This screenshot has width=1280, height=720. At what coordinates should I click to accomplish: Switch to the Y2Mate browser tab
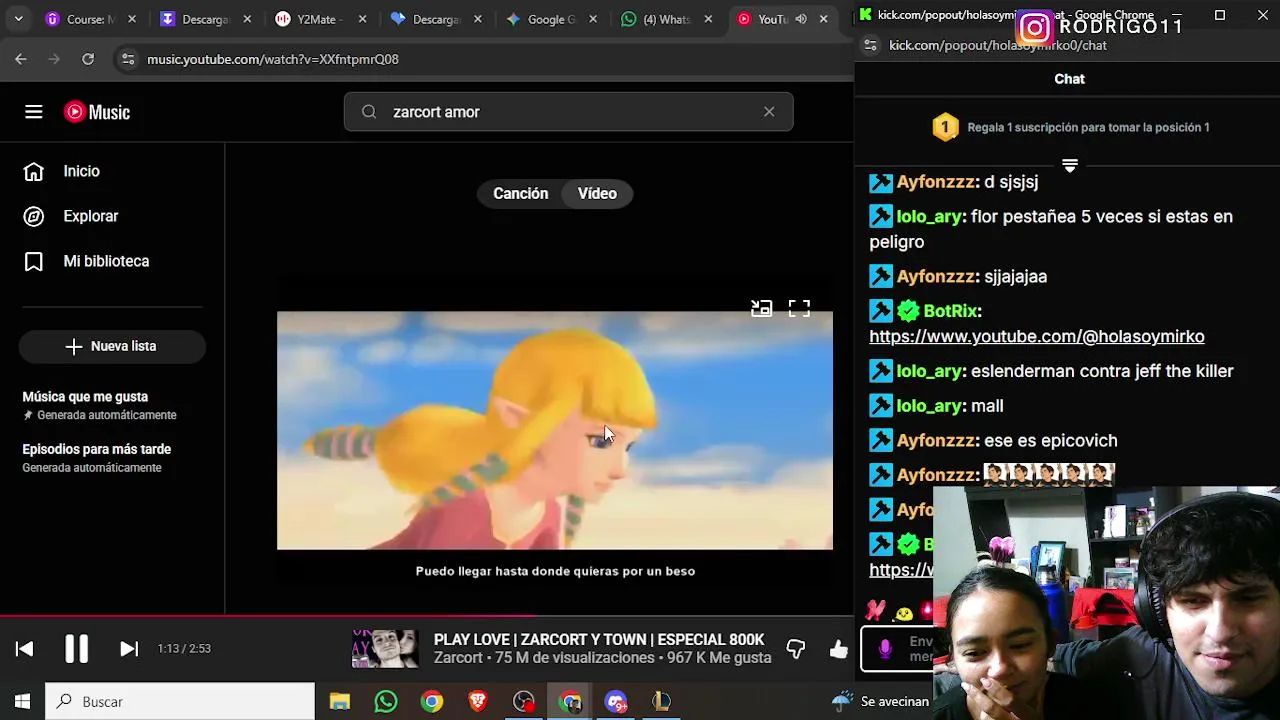[x=320, y=19]
